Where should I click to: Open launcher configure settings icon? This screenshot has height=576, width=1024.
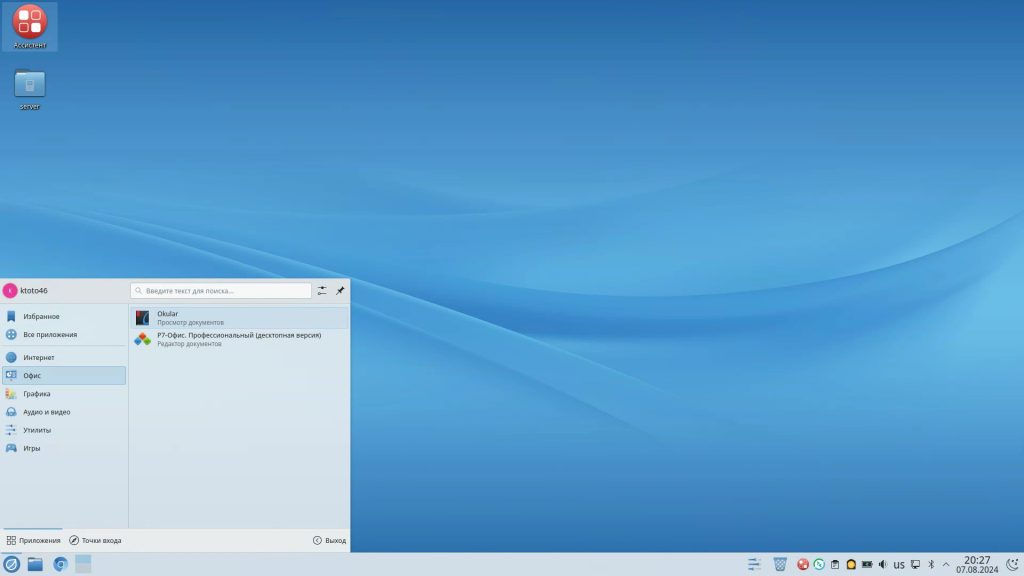tap(322, 291)
